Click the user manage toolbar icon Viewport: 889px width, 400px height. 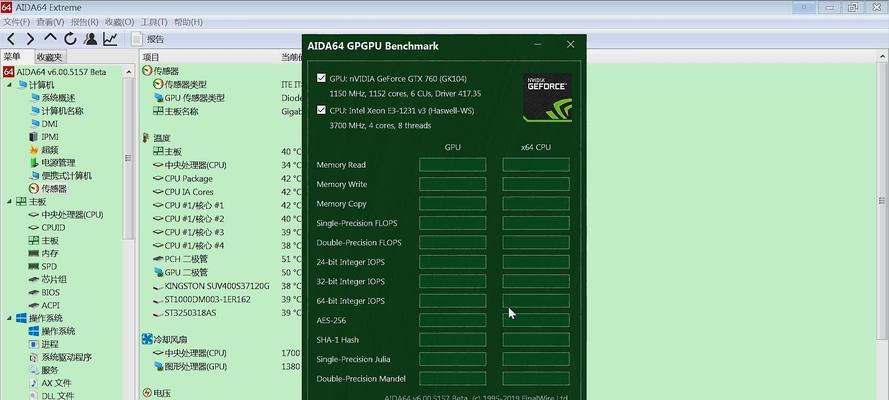click(x=90, y=39)
